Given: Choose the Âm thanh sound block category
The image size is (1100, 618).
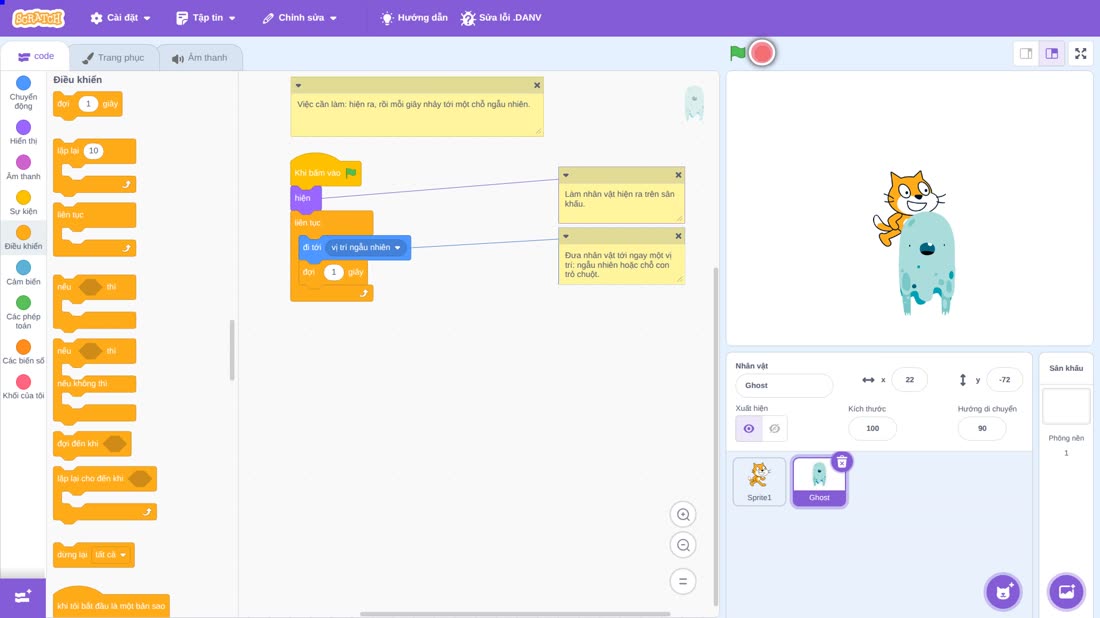Looking at the screenshot, I should (23, 168).
